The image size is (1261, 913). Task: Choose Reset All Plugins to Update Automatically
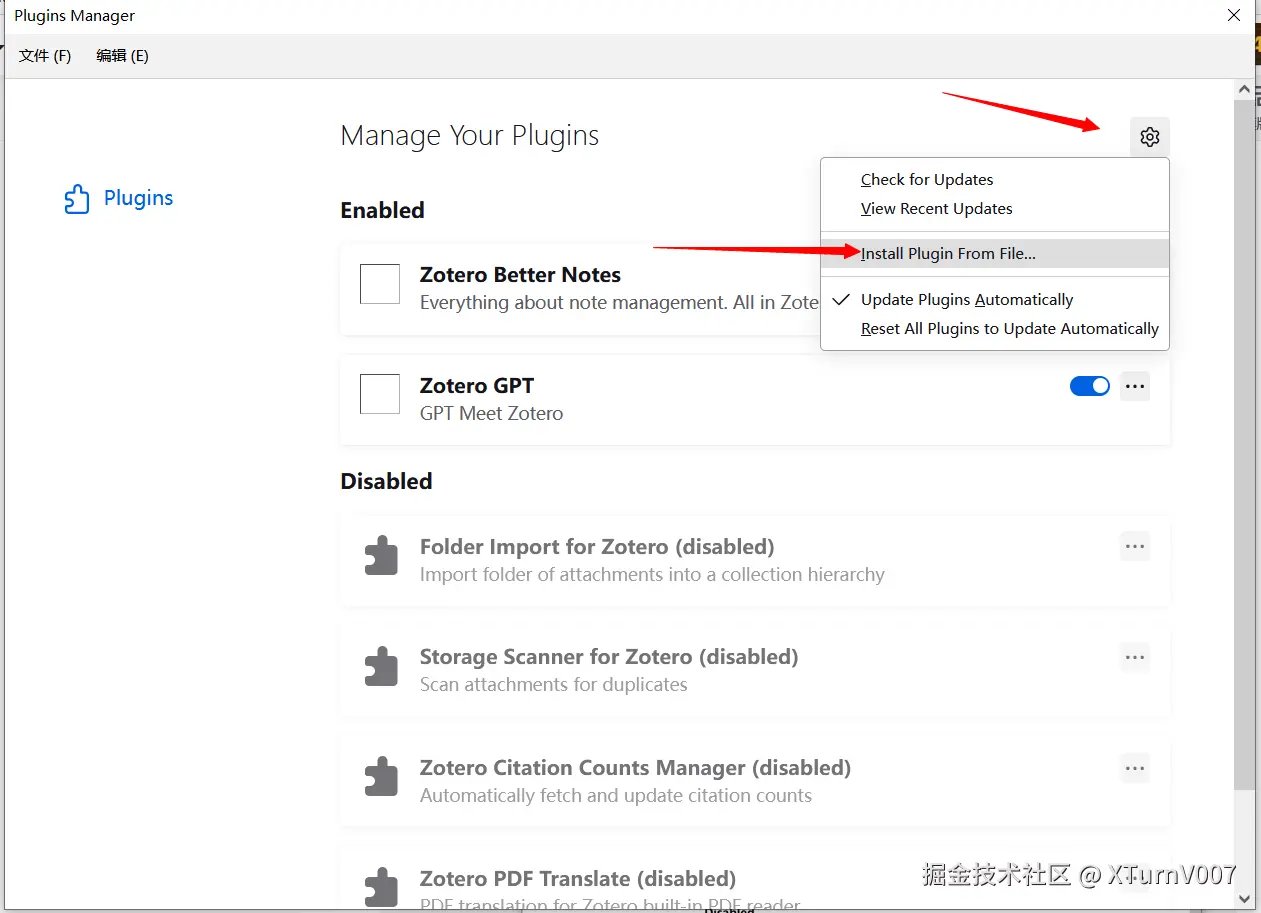(995, 329)
